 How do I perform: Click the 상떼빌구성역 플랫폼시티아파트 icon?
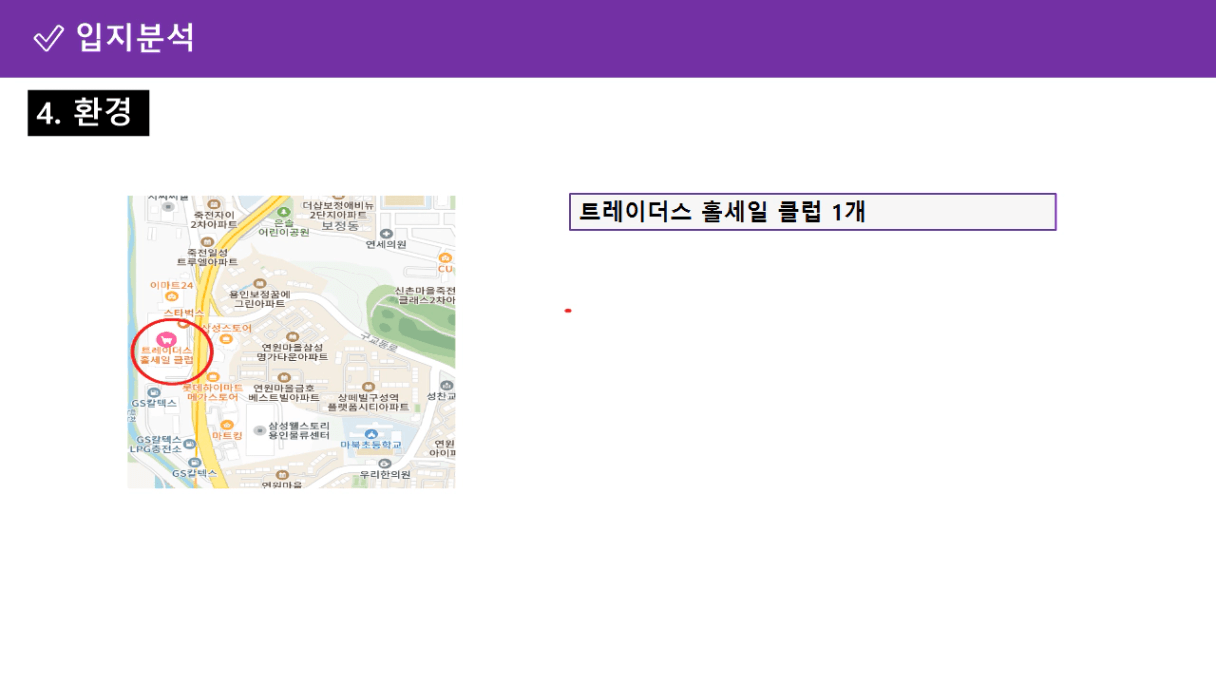pos(367,388)
